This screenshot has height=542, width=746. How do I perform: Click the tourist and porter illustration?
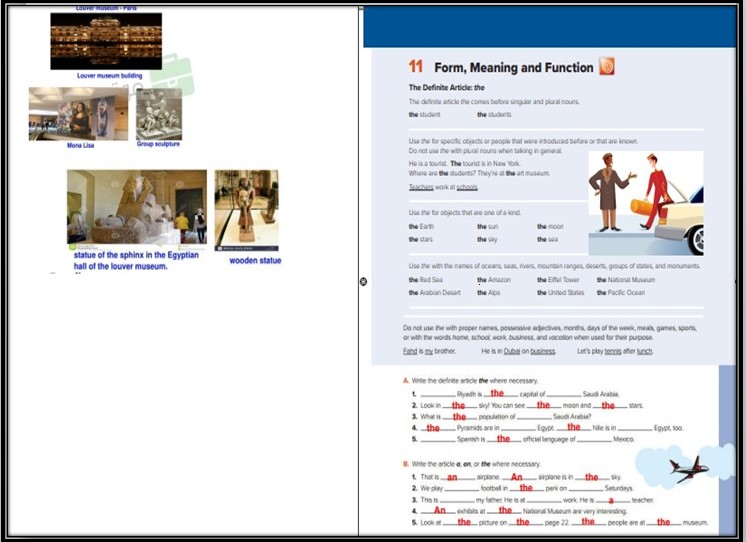[646, 203]
